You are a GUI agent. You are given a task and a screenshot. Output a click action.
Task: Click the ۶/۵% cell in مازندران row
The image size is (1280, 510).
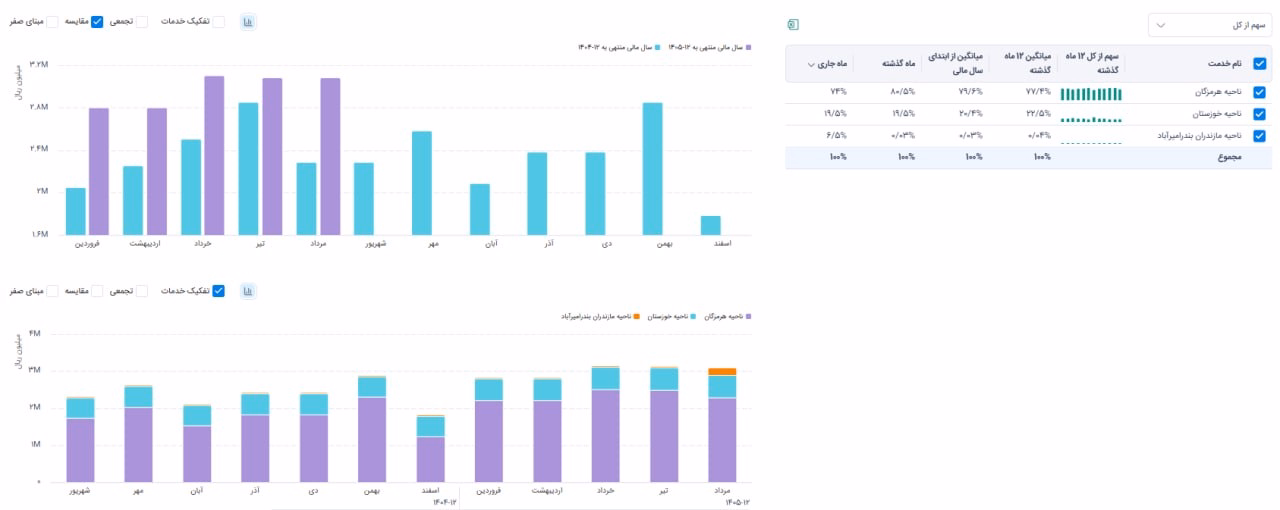tap(838, 136)
